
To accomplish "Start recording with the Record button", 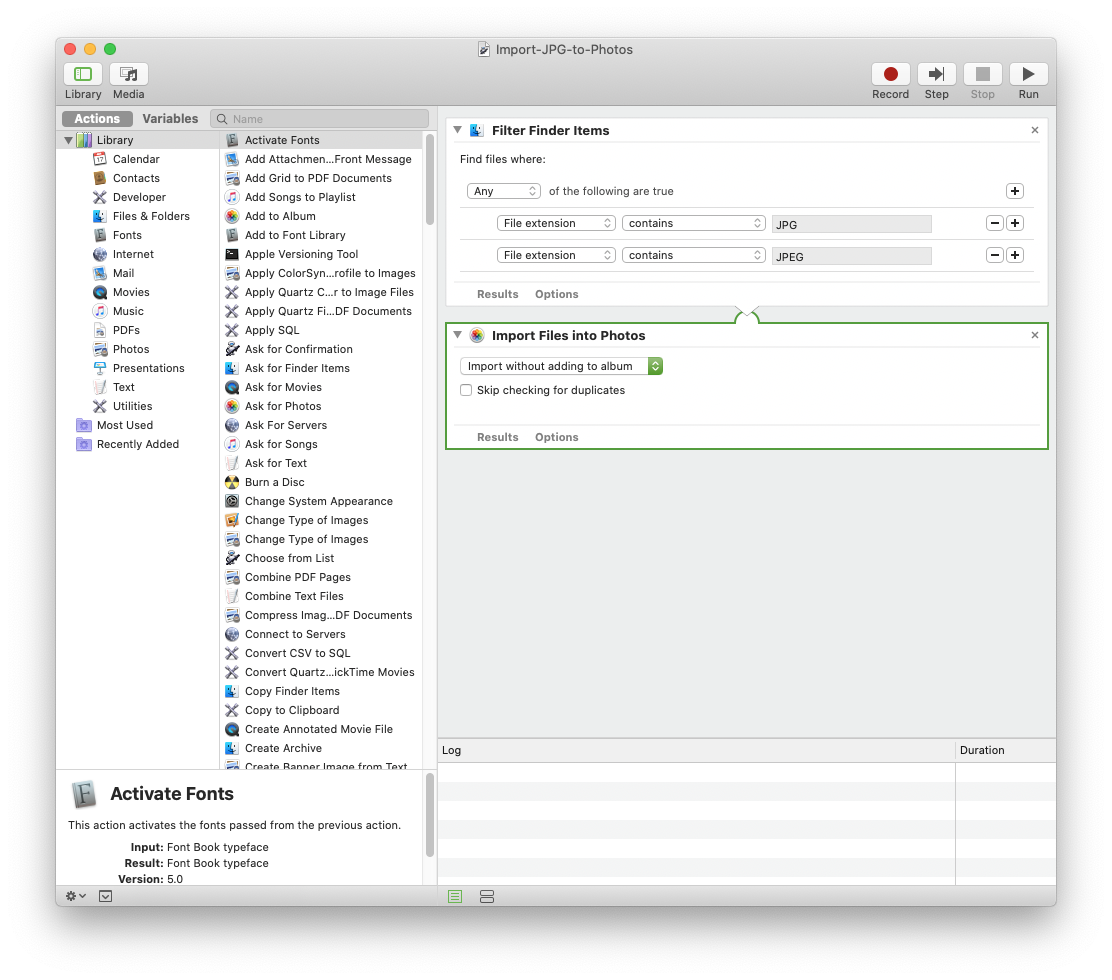I will click(891, 74).
